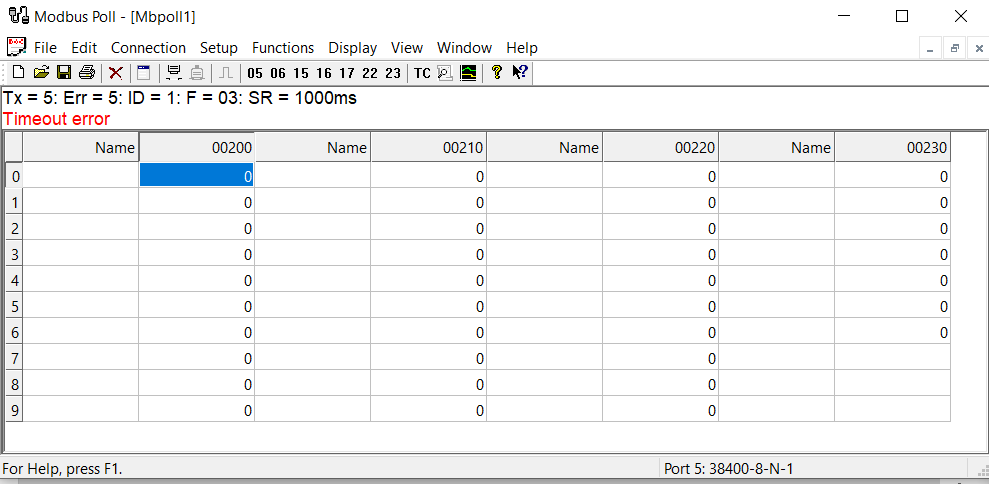Select the highlighted cell under 00200

[196, 176]
